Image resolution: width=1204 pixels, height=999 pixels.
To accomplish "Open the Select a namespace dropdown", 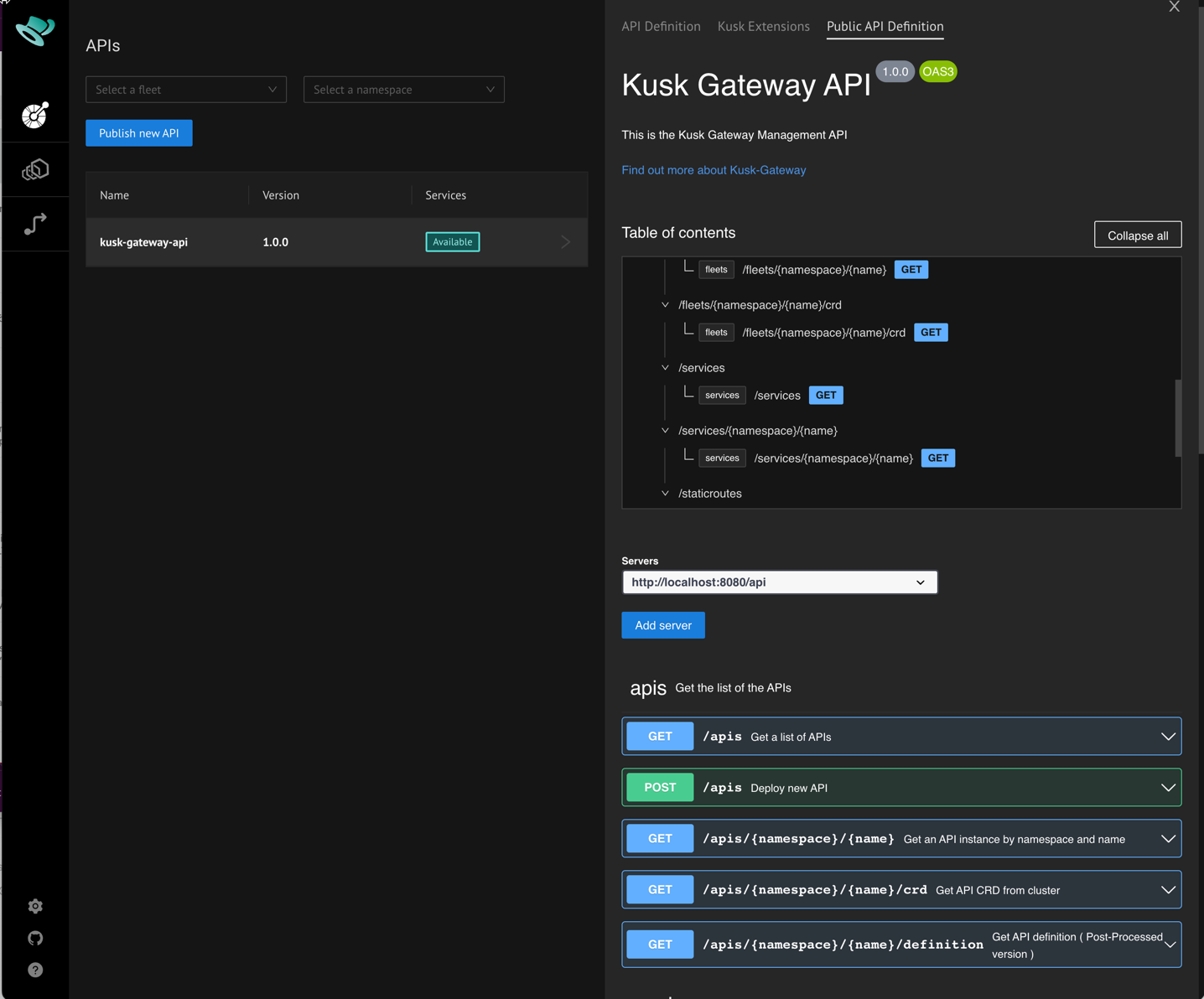I will point(404,90).
